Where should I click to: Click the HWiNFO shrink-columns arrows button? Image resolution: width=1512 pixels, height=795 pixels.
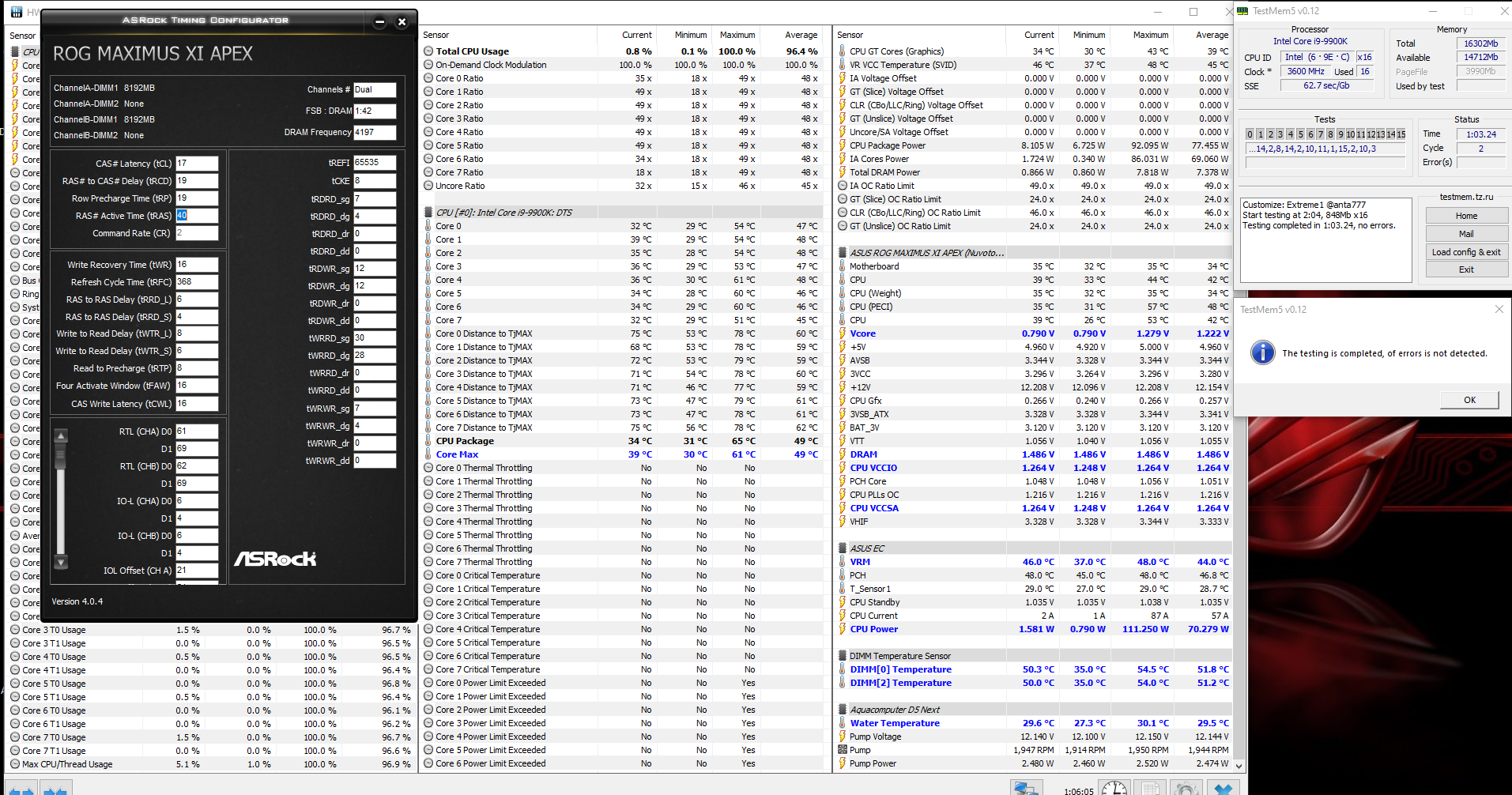[55, 789]
